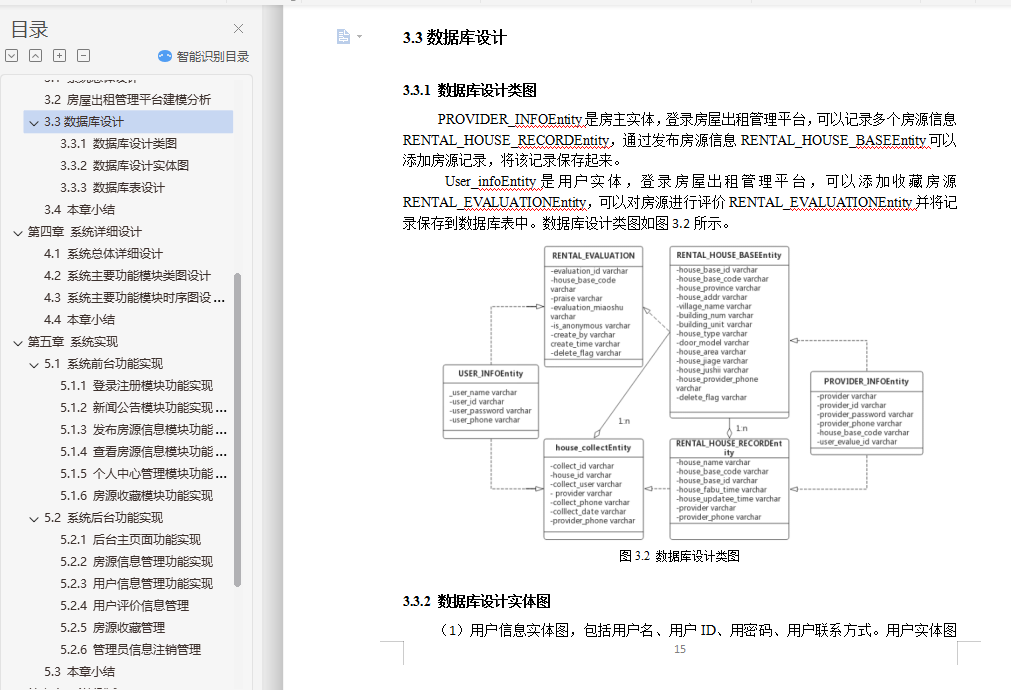Go to 5.1.4 查看房源信息模块功能

coord(143,451)
